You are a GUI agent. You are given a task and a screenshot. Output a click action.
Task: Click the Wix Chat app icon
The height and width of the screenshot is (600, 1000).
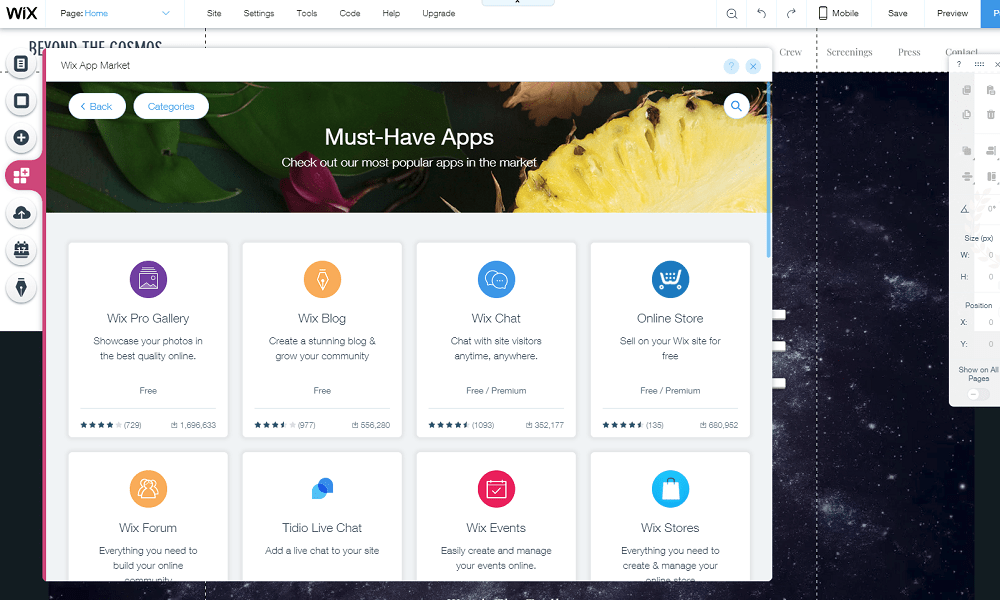point(496,279)
